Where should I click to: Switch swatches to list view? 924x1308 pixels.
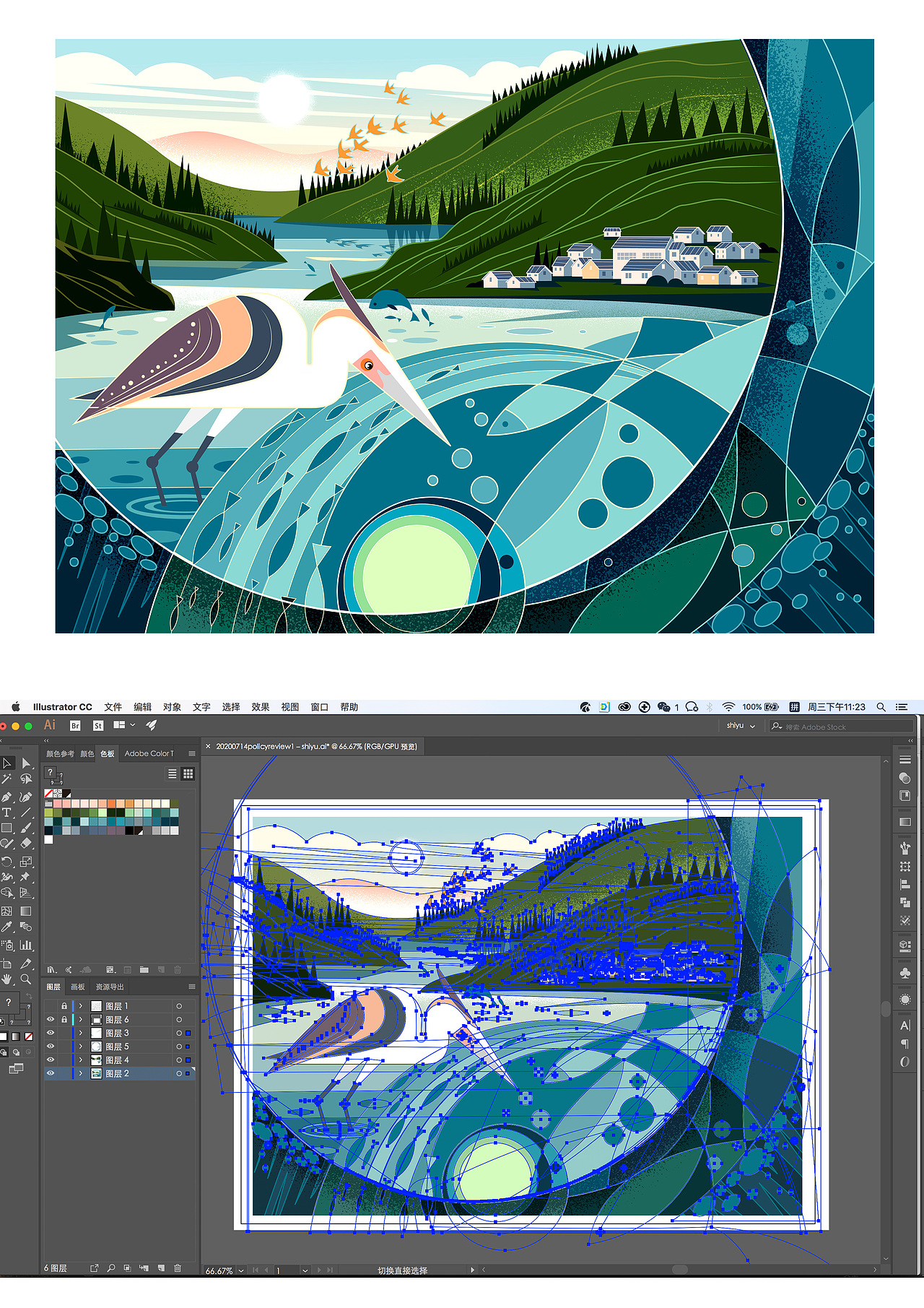coord(173,774)
